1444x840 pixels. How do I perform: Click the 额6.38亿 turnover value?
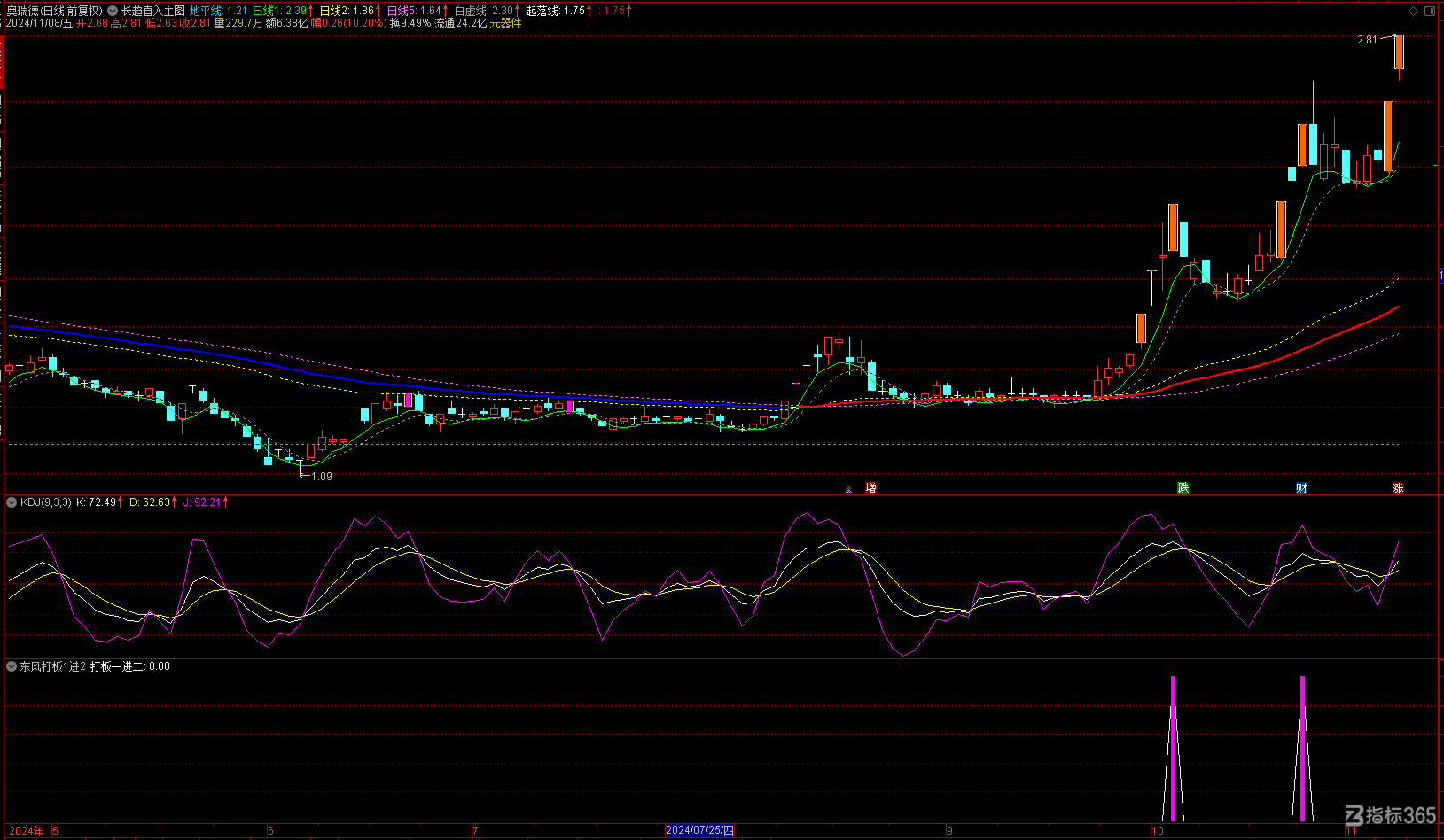coord(287,23)
